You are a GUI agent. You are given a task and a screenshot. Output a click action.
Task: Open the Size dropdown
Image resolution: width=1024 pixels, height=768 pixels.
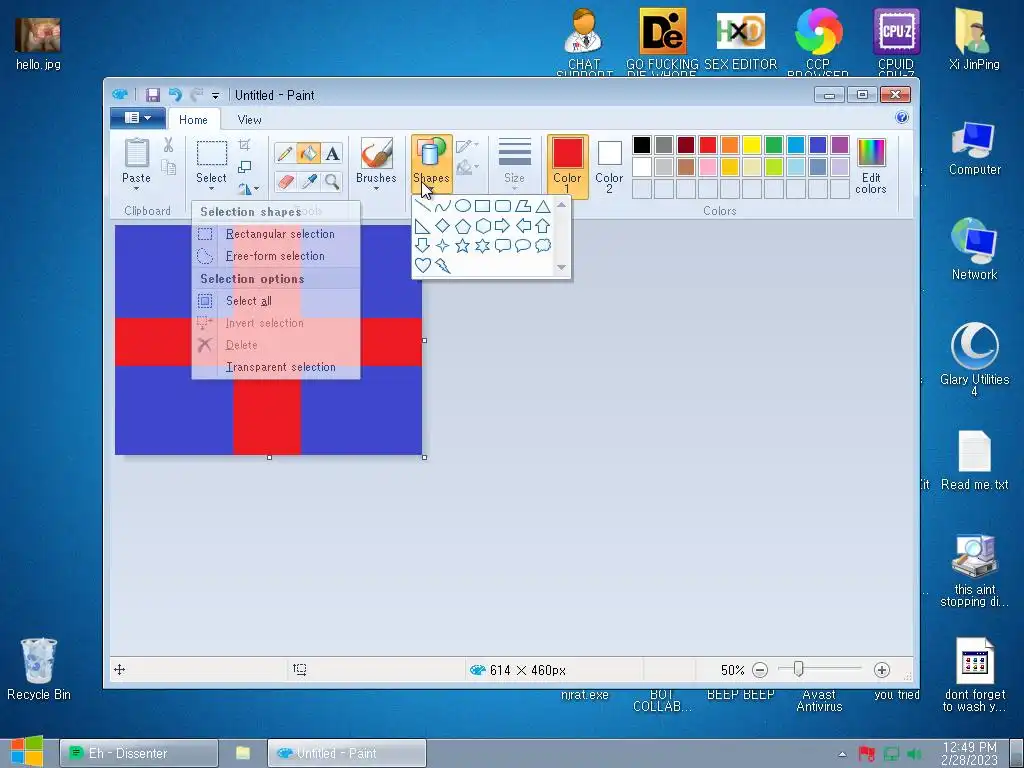tap(515, 163)
